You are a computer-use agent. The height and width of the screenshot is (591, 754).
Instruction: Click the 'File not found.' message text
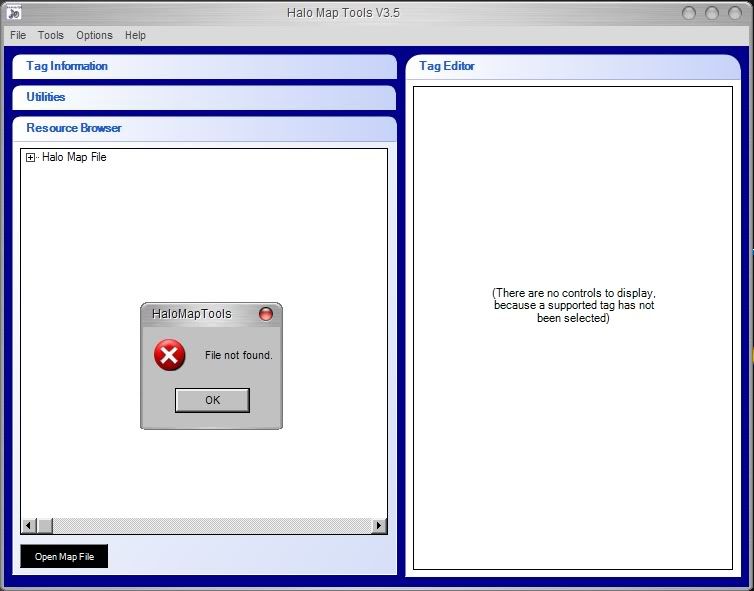(239, 355)
